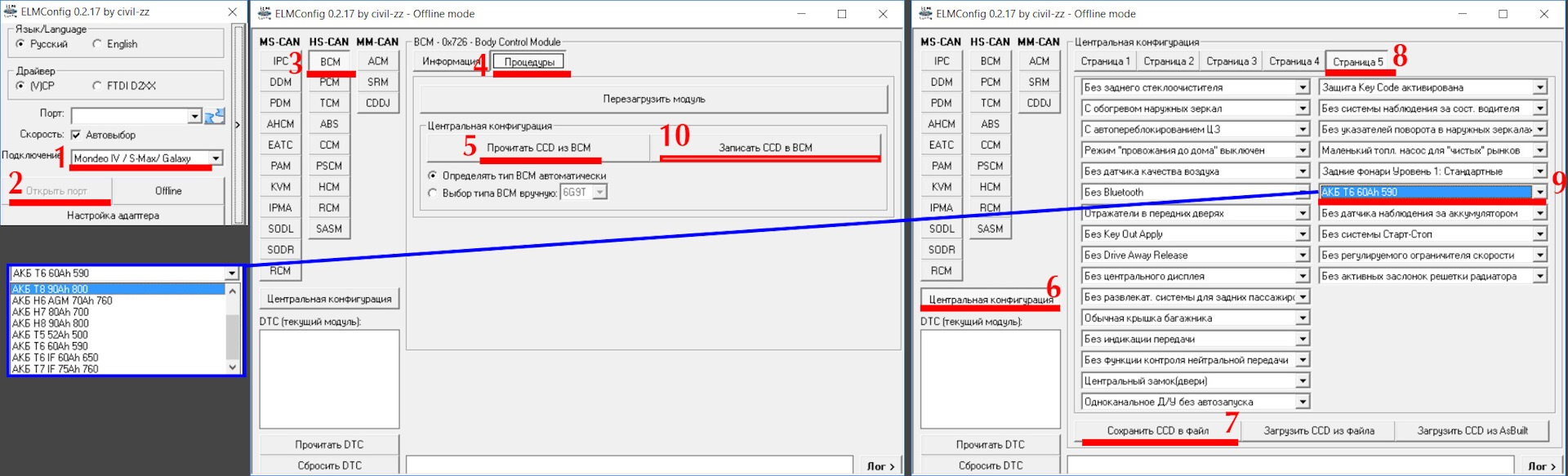Image resolution: width=1568 pixels, height=476 pixels.
Task: Open the Mondeo IV / S-Max / Galaxy dropdown
Action: pos(216,158)
